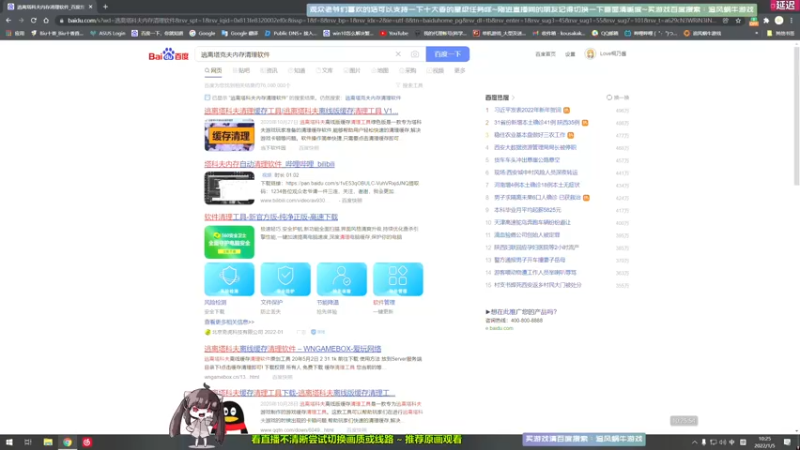The image size is (800, 450).
Task: Switch to the 知道 tab
Action: pyautogui.click(x=296, y=70)
